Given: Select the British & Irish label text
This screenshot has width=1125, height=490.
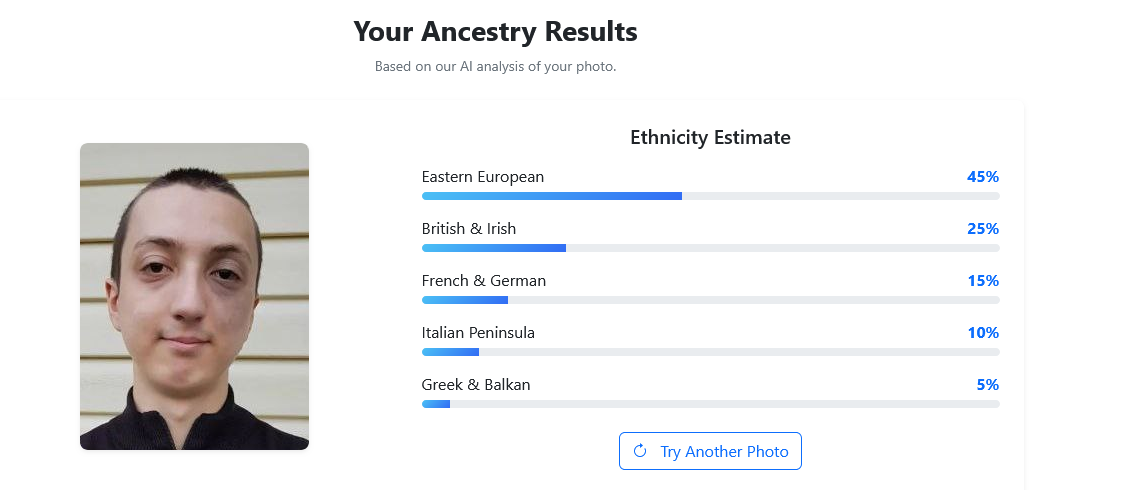Looking at the screenshot, I should (469, 229).
